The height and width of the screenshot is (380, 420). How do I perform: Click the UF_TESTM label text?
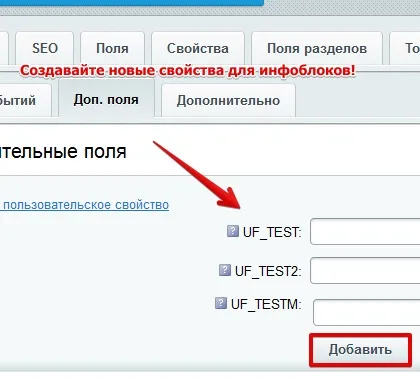tap(266, 304)
